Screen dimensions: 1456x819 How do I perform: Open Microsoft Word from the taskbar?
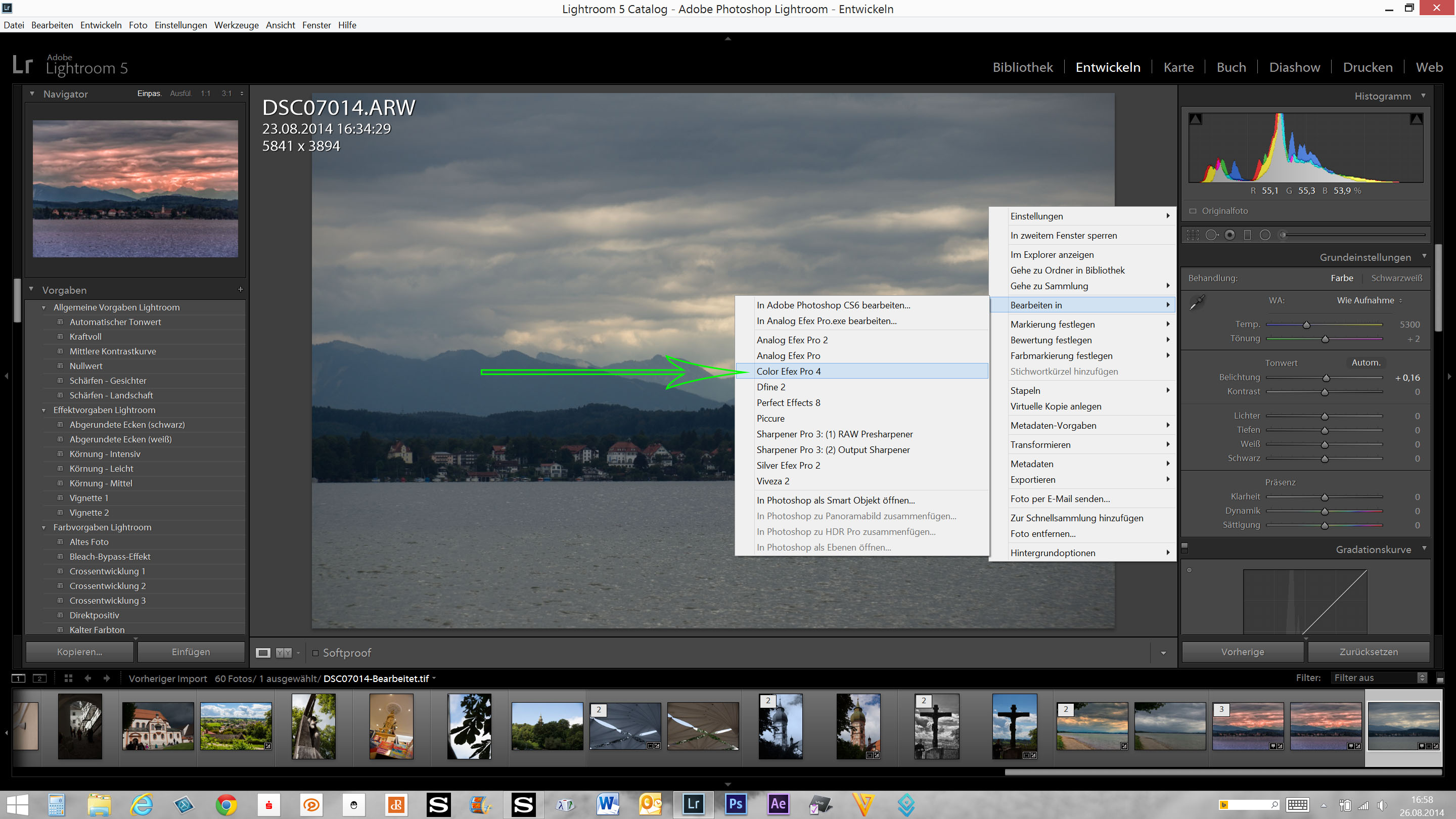pos(608,804)
